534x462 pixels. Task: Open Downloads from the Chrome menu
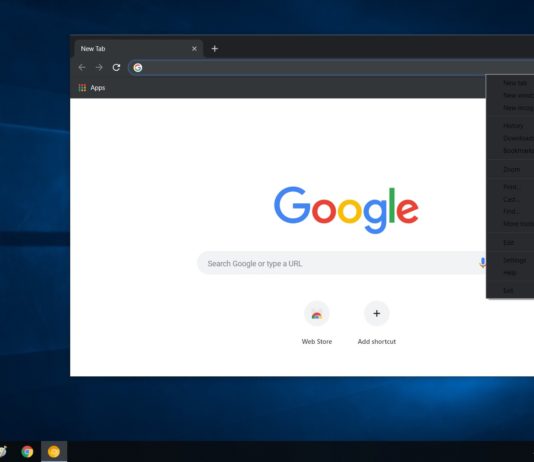(x=510, y=138)
